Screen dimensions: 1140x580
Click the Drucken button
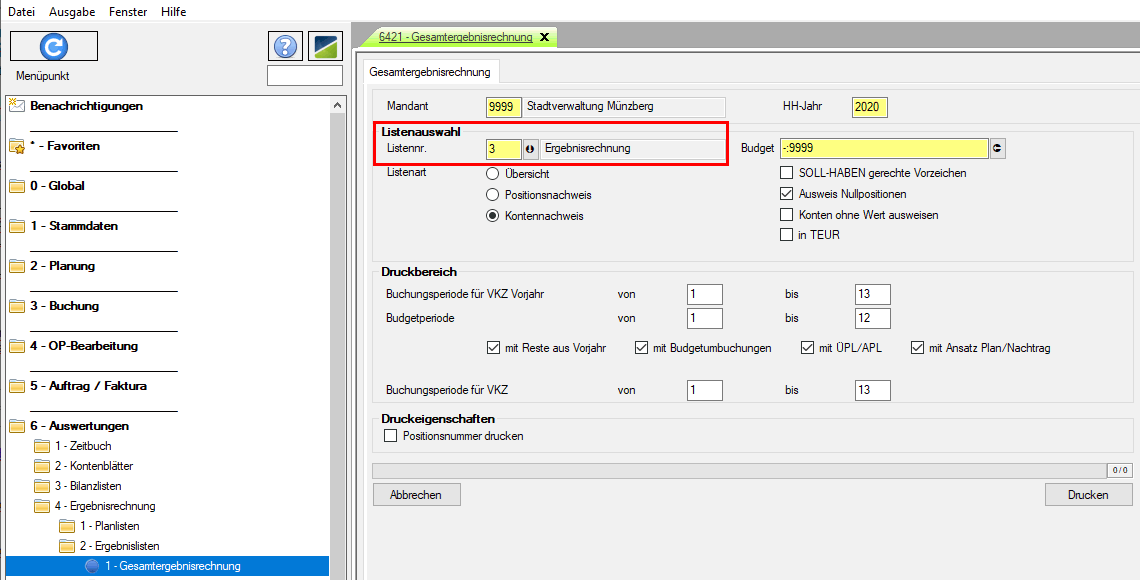(1087, 495)
